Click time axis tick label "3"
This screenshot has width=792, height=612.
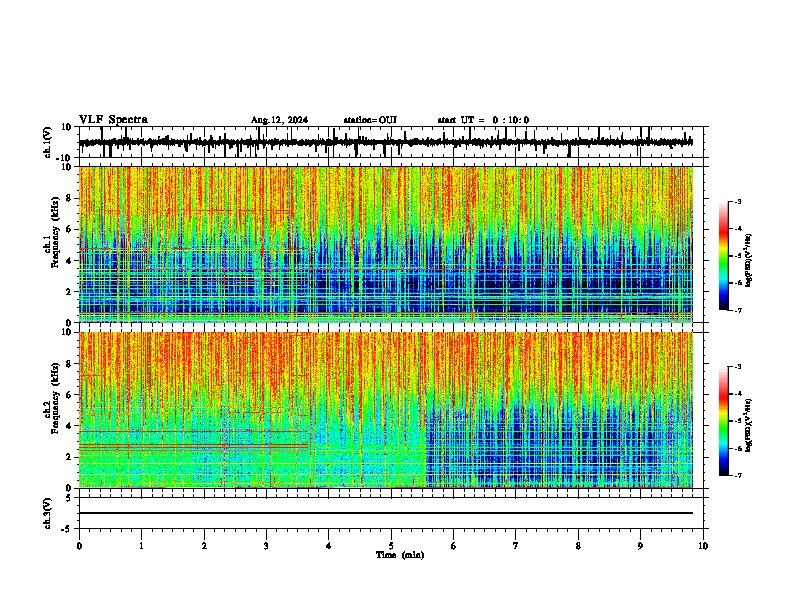click(266, 546)
